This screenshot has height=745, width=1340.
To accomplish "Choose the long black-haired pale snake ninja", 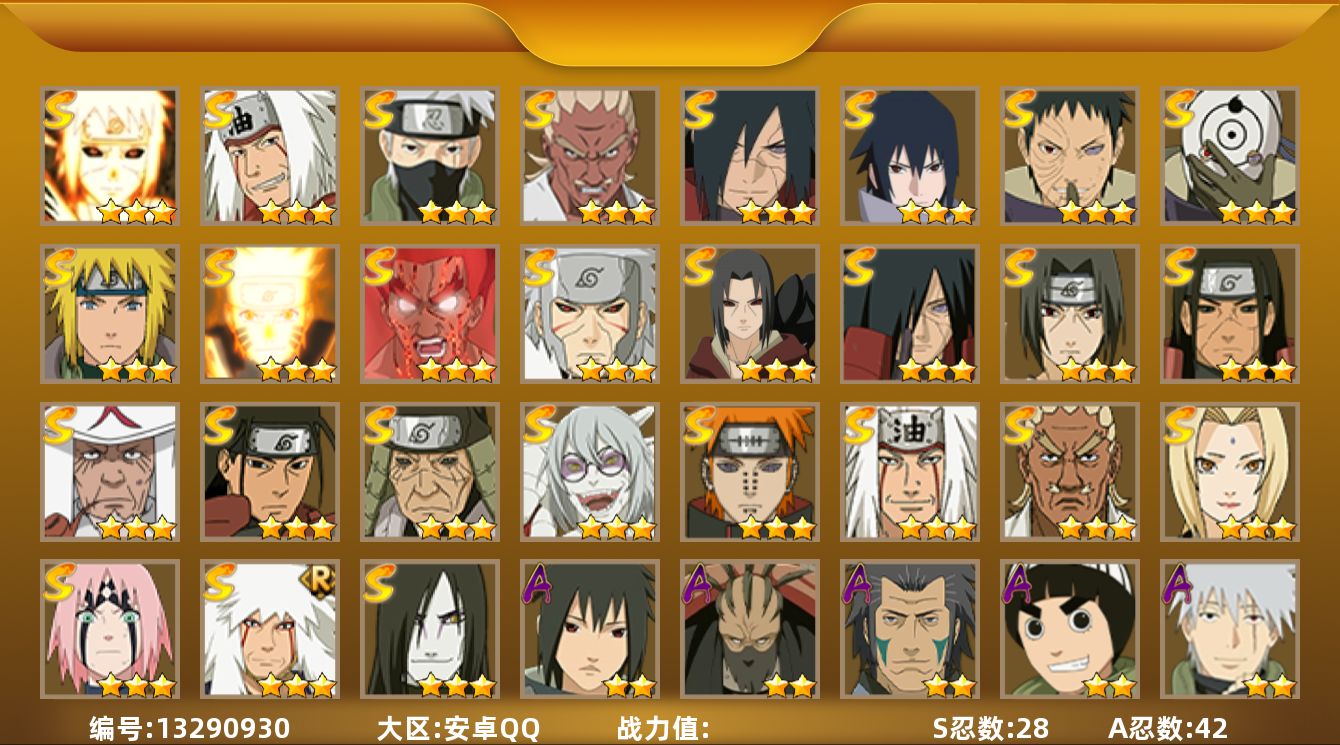I will coord(429,629).
